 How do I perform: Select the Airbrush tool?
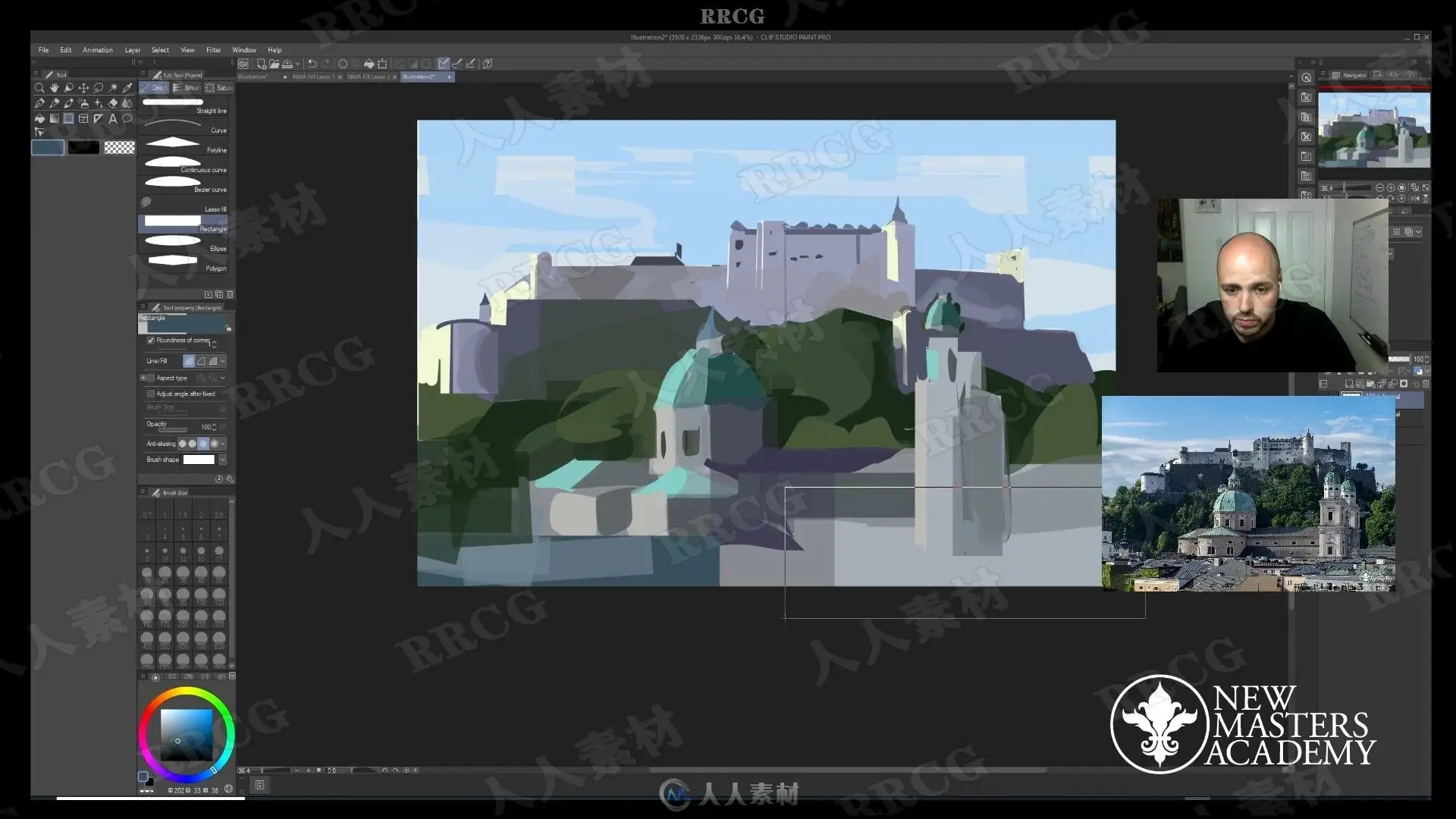point(83,103)
